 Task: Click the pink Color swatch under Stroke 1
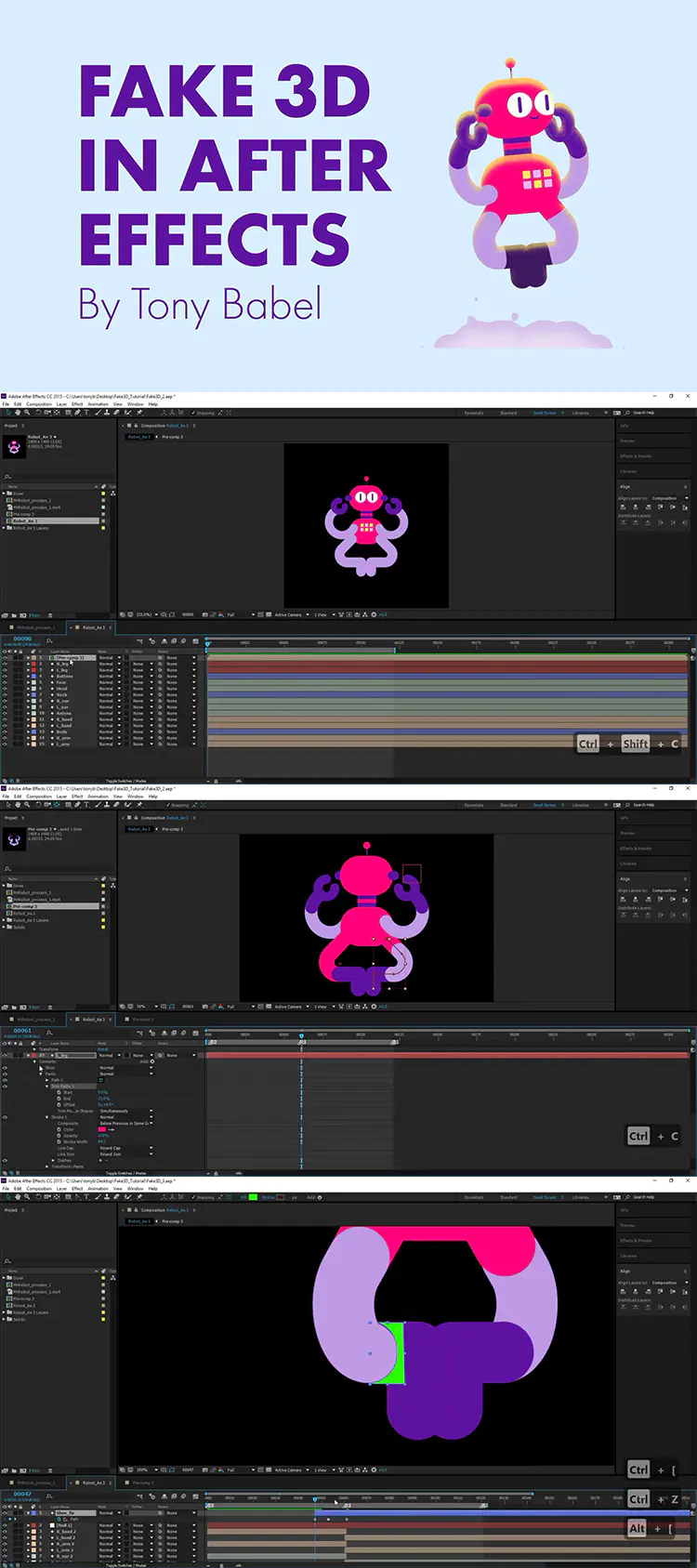[x=101, y=1129]
